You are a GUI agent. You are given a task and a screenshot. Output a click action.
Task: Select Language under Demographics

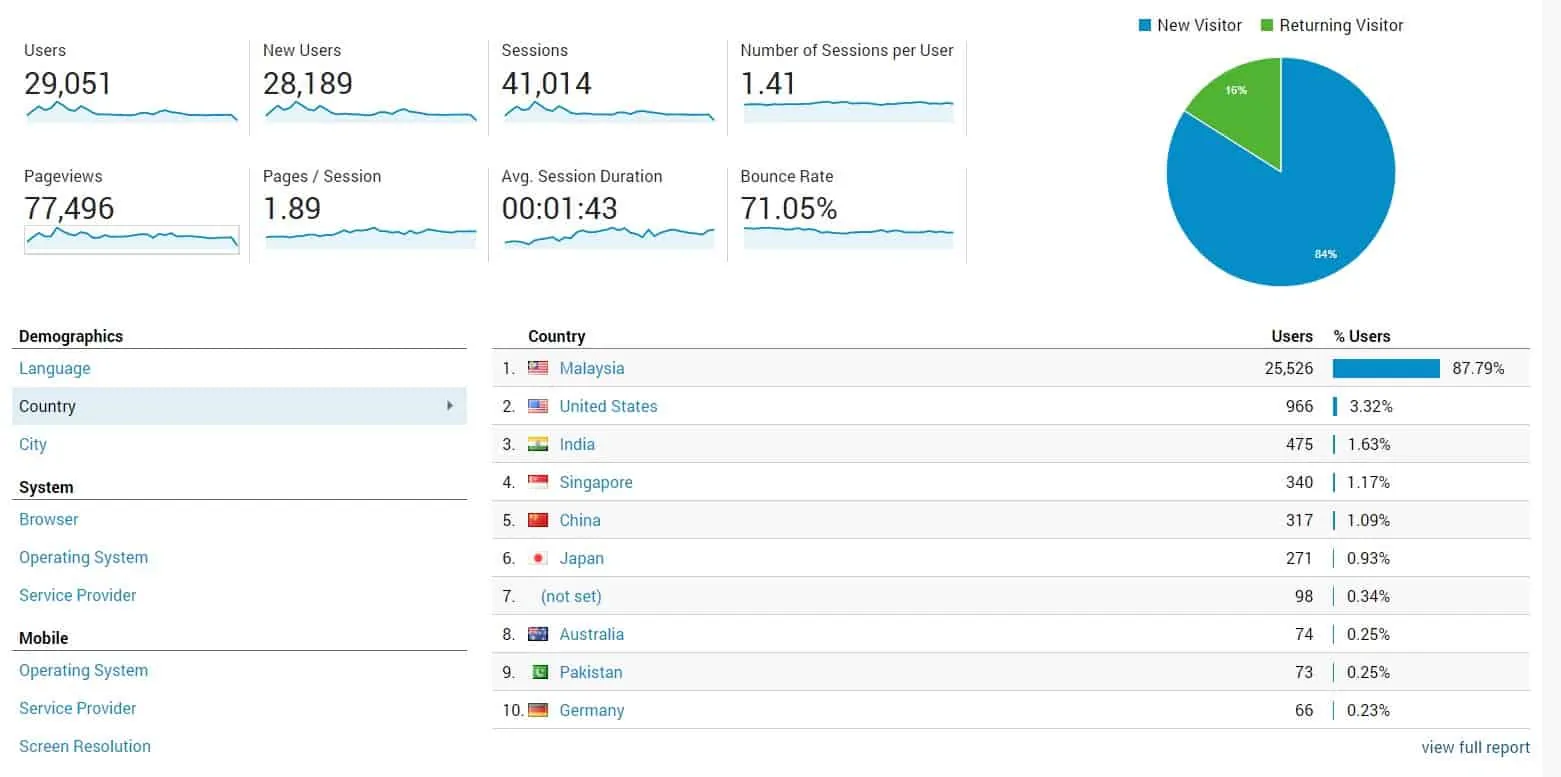tap(55, 368)
